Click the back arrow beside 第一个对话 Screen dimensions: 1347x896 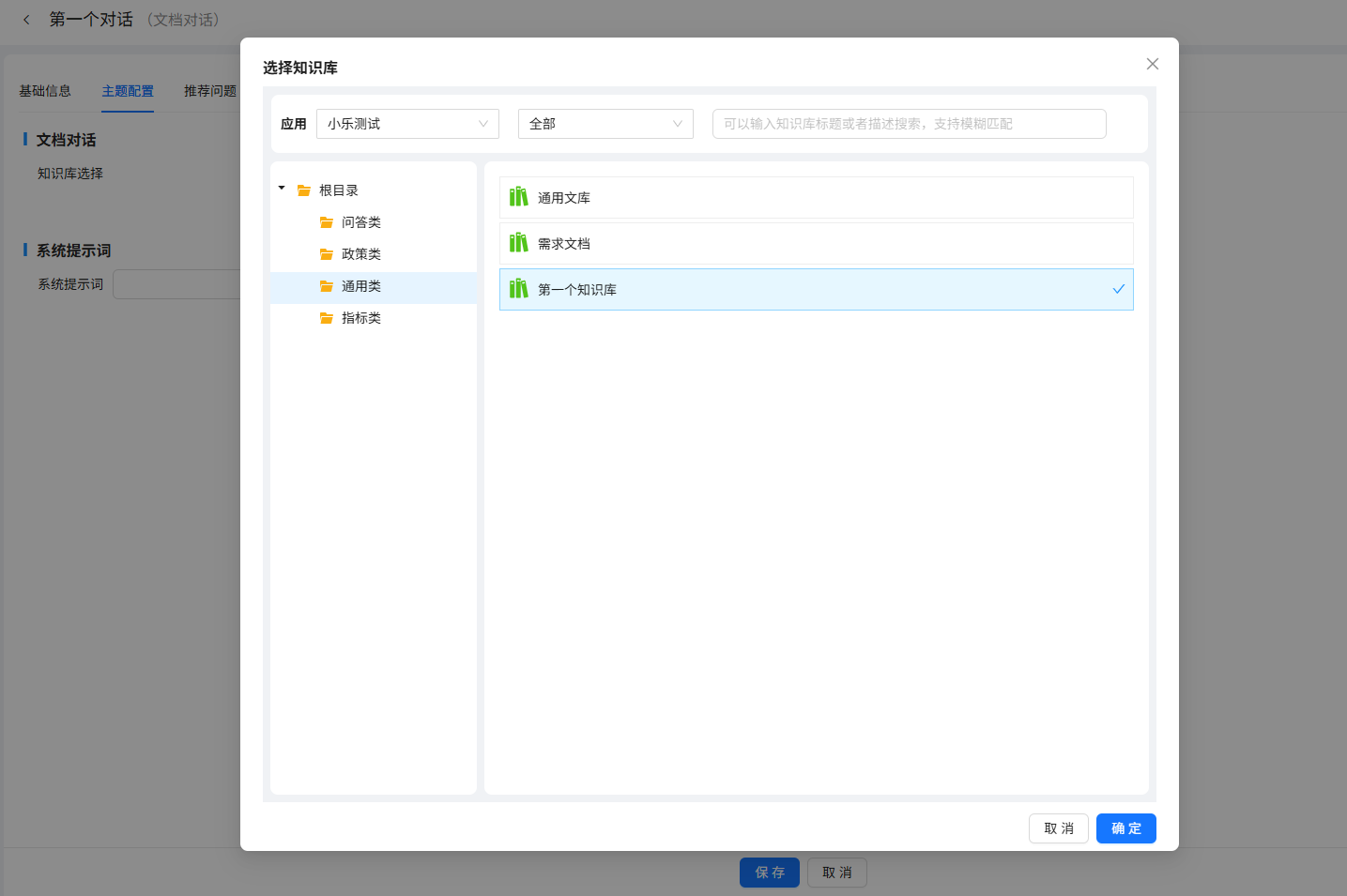[x=26, y=20]
